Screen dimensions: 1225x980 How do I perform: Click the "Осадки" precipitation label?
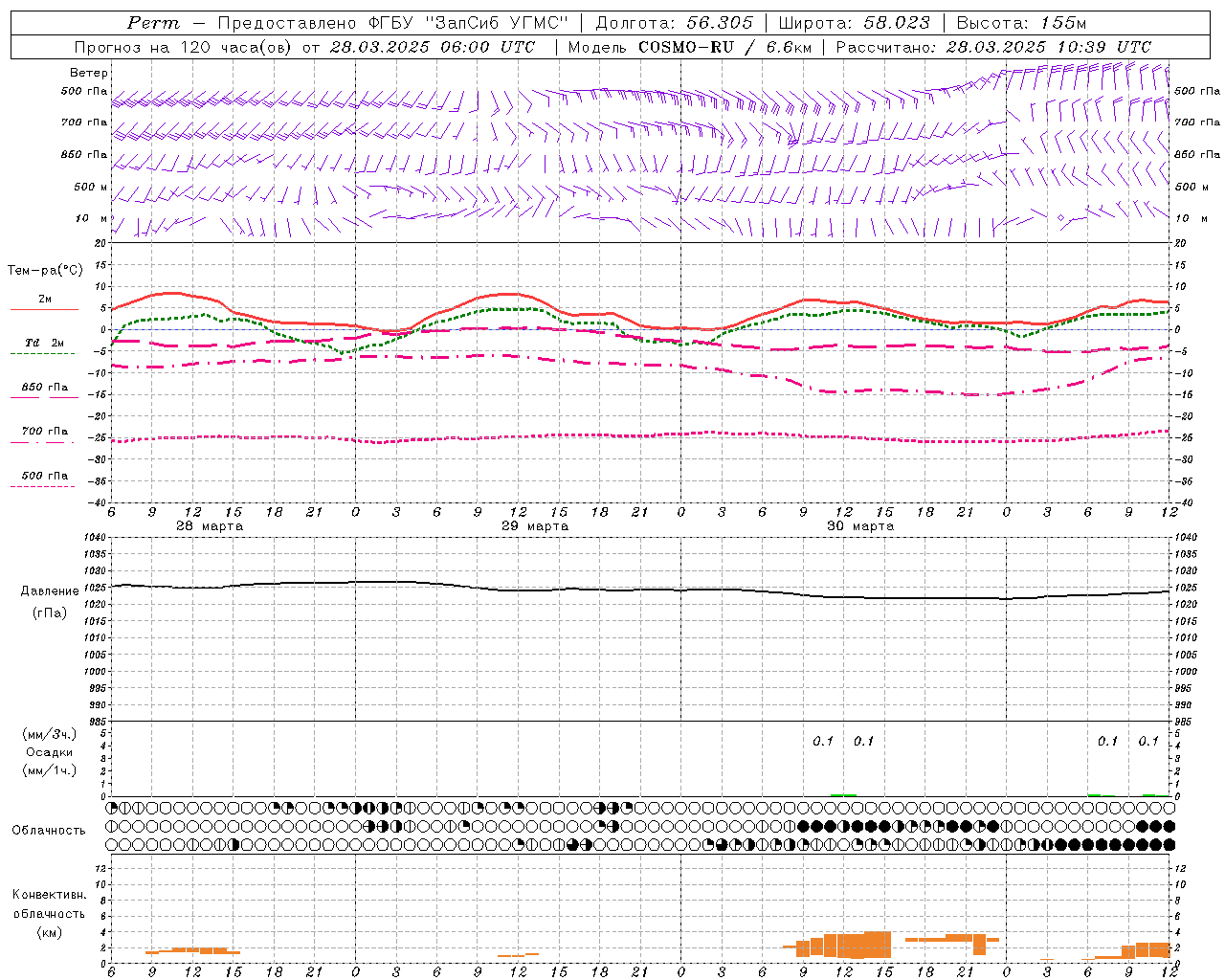click(x=50, y=752)
